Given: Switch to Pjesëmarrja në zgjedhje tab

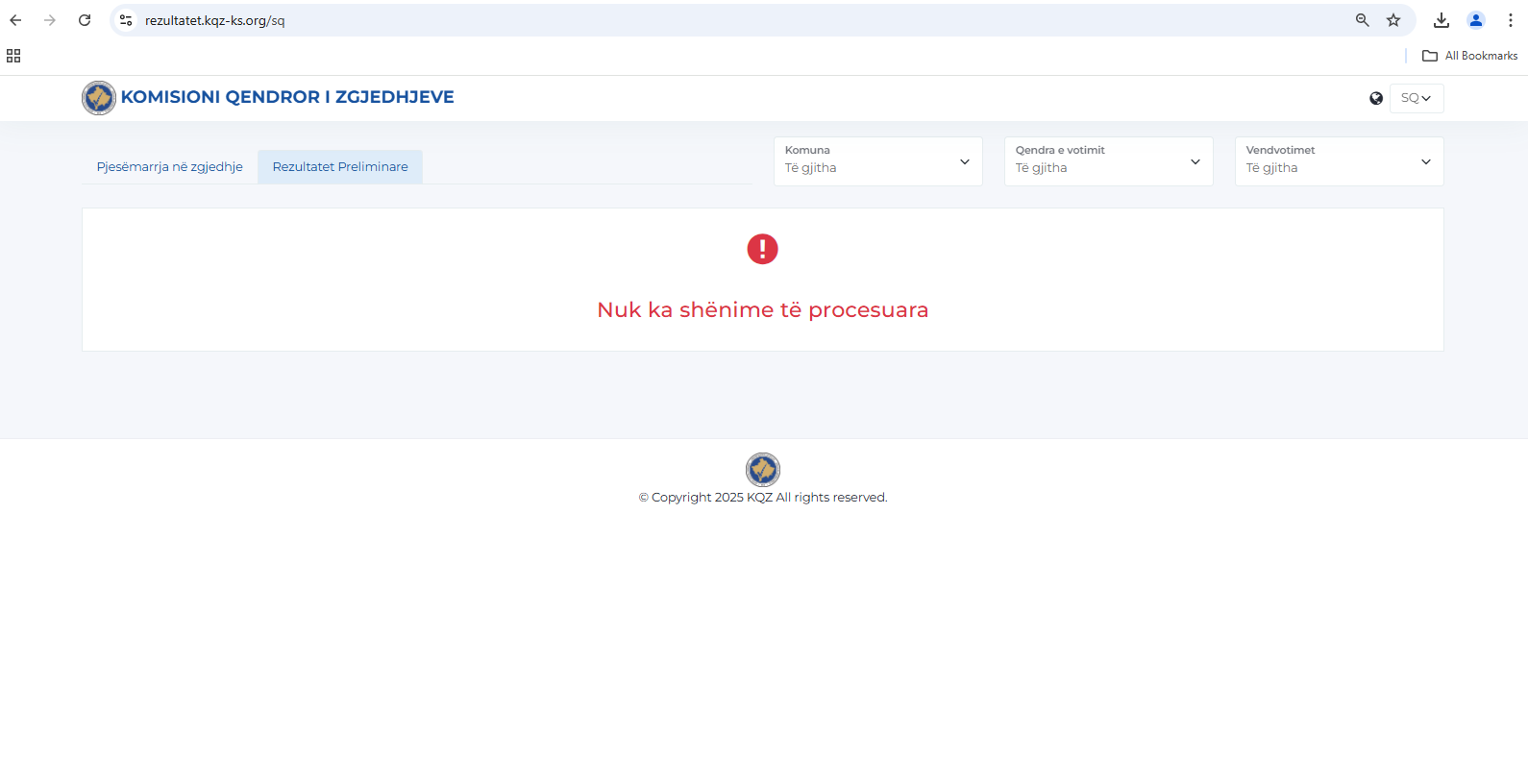Looking at the screenshot, I should click(169, 167).
